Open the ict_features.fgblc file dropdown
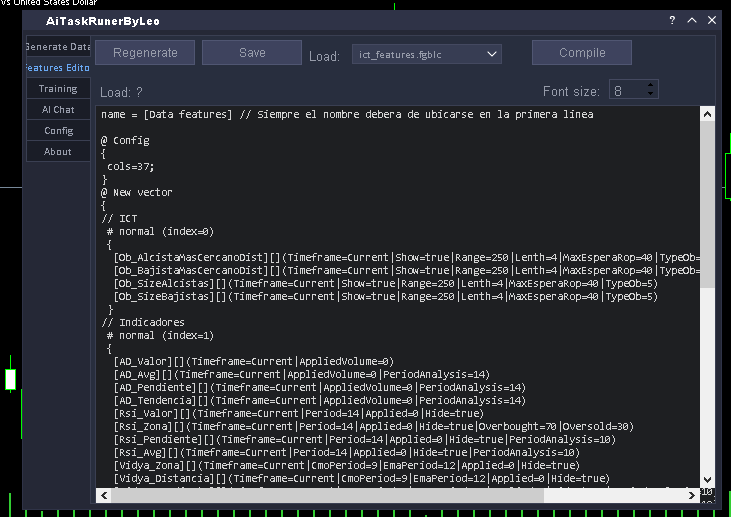The image size is (731, 518). pos(427,54)
